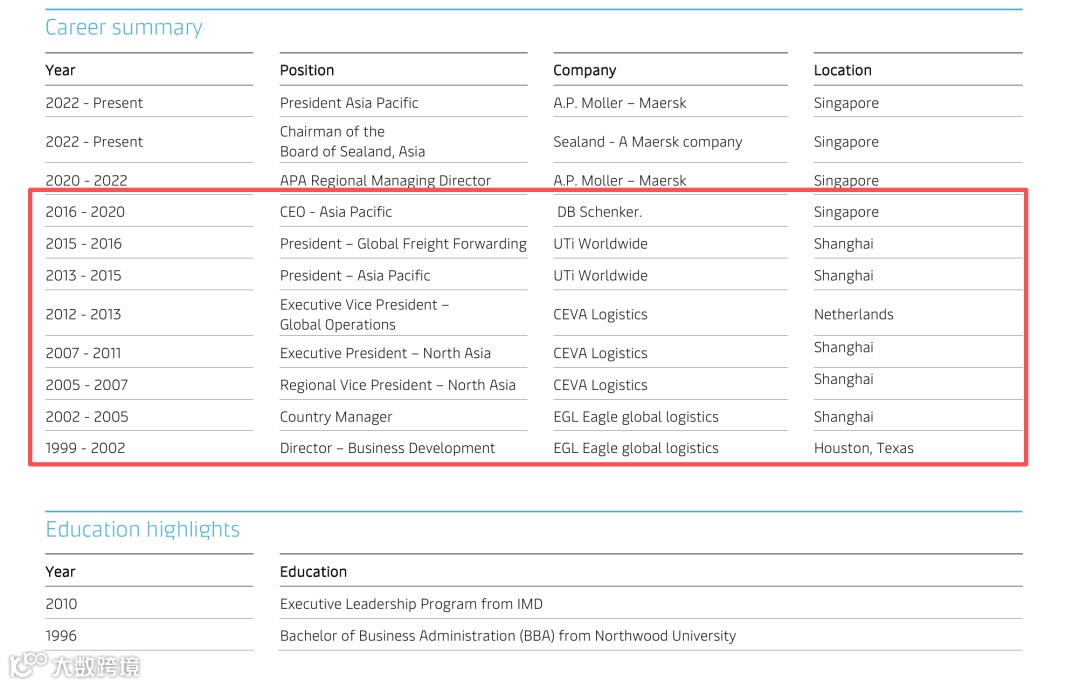This screenshot has height=686, width=1080.
Task: Click the Education highlights heading
Action: pyautogui.click(x=143, y=529)
